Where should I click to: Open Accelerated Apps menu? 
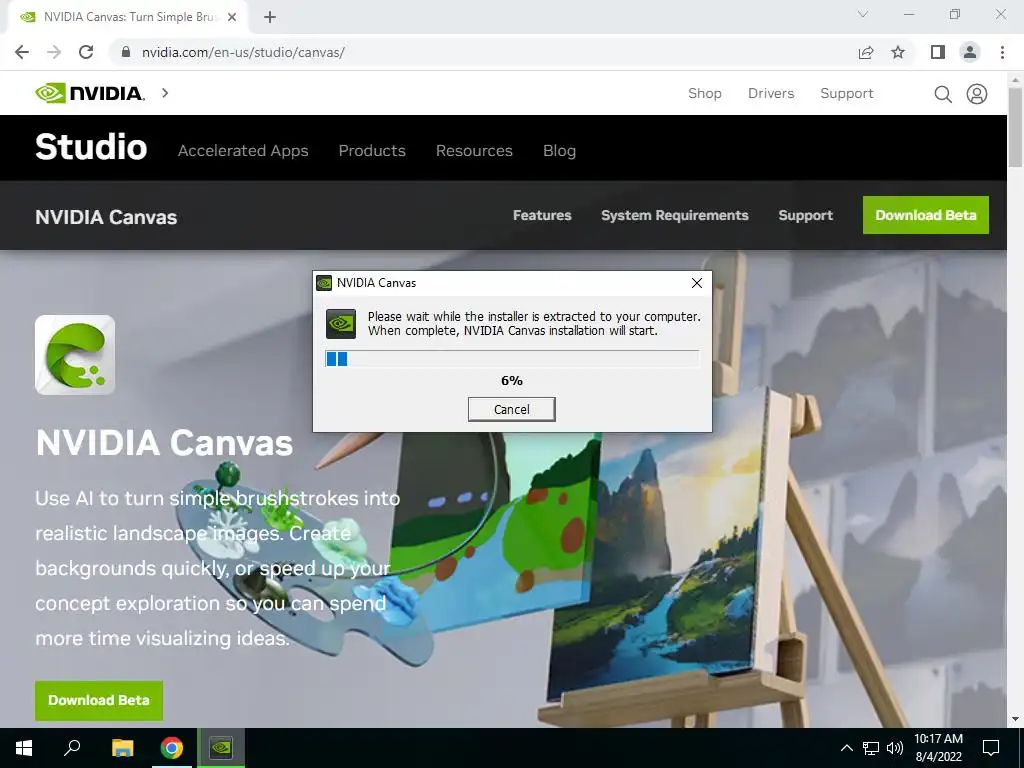click(243, 151)
